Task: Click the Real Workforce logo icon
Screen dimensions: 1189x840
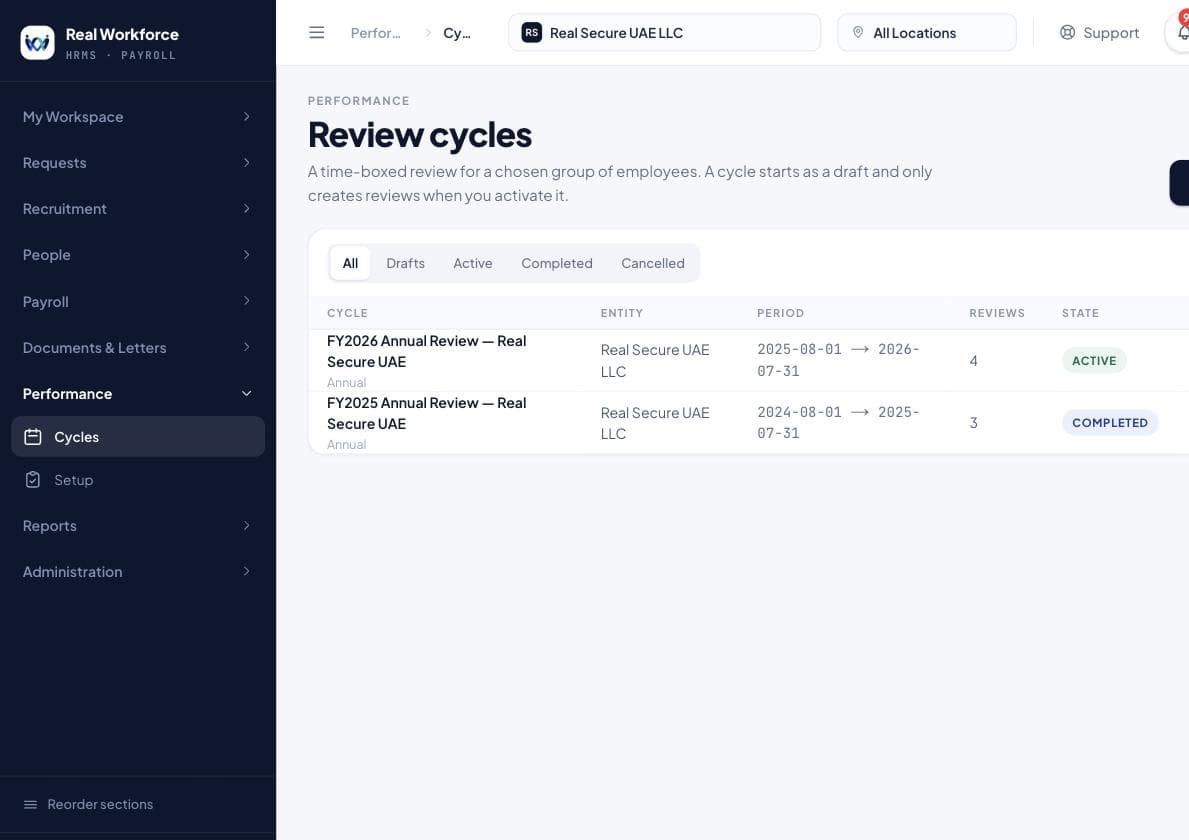Action: tap(37, 42)
